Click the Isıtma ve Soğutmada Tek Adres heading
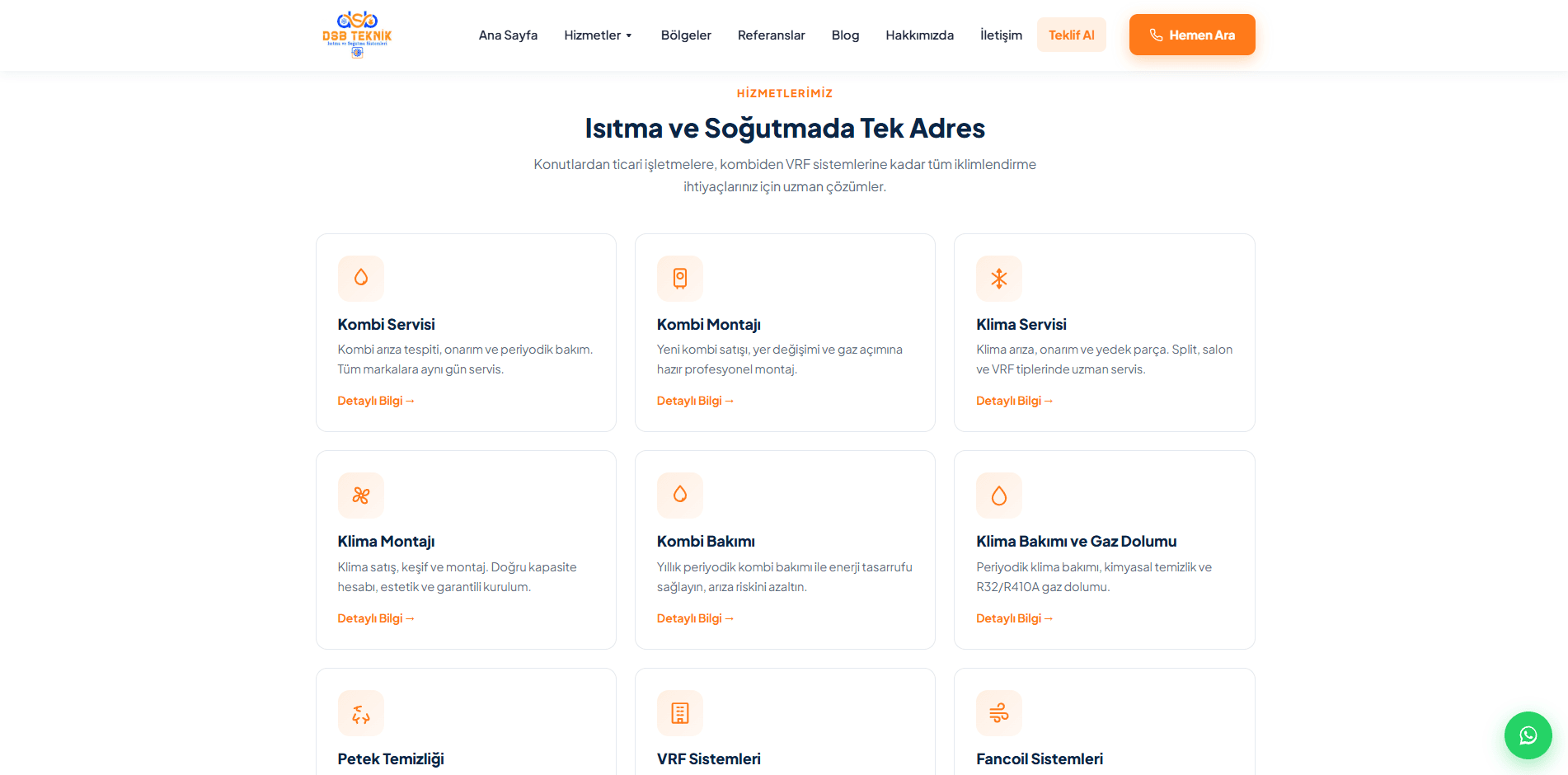Image resolution: width=1568 pixels, height=775 pixels. pos(785,129)
